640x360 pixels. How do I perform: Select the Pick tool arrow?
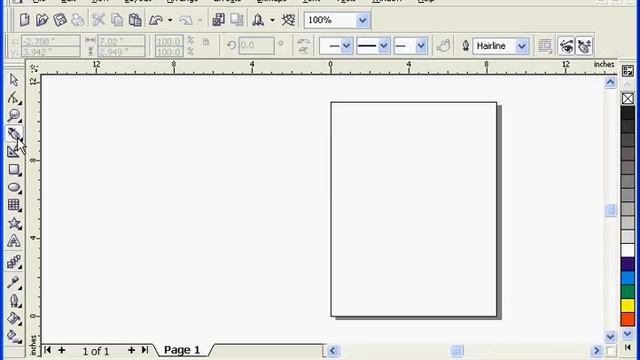click(14, 80)
